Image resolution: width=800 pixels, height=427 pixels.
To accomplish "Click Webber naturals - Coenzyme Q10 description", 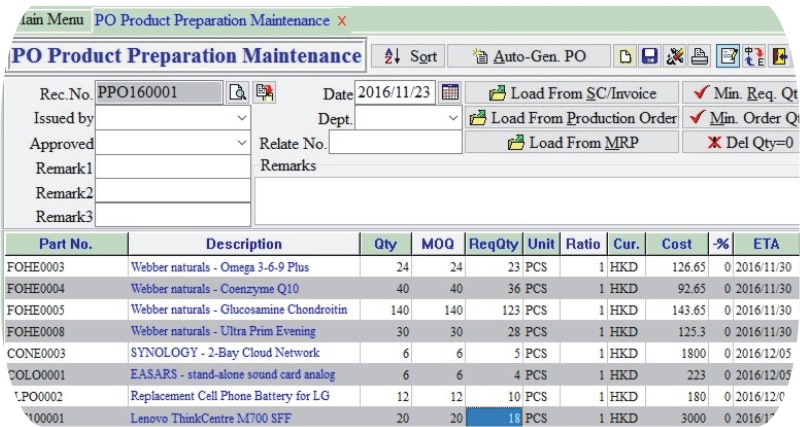I will (x=215, y=288).
